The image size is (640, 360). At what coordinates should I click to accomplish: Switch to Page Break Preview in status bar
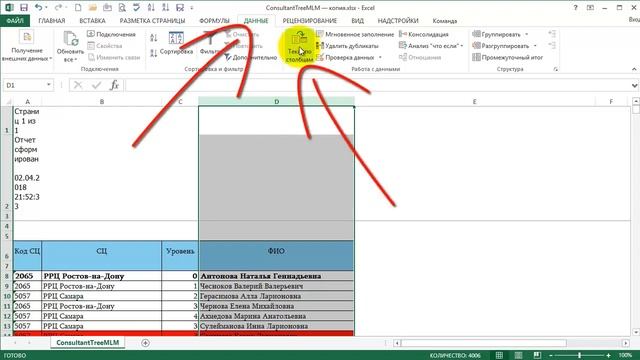pos(537,355)
